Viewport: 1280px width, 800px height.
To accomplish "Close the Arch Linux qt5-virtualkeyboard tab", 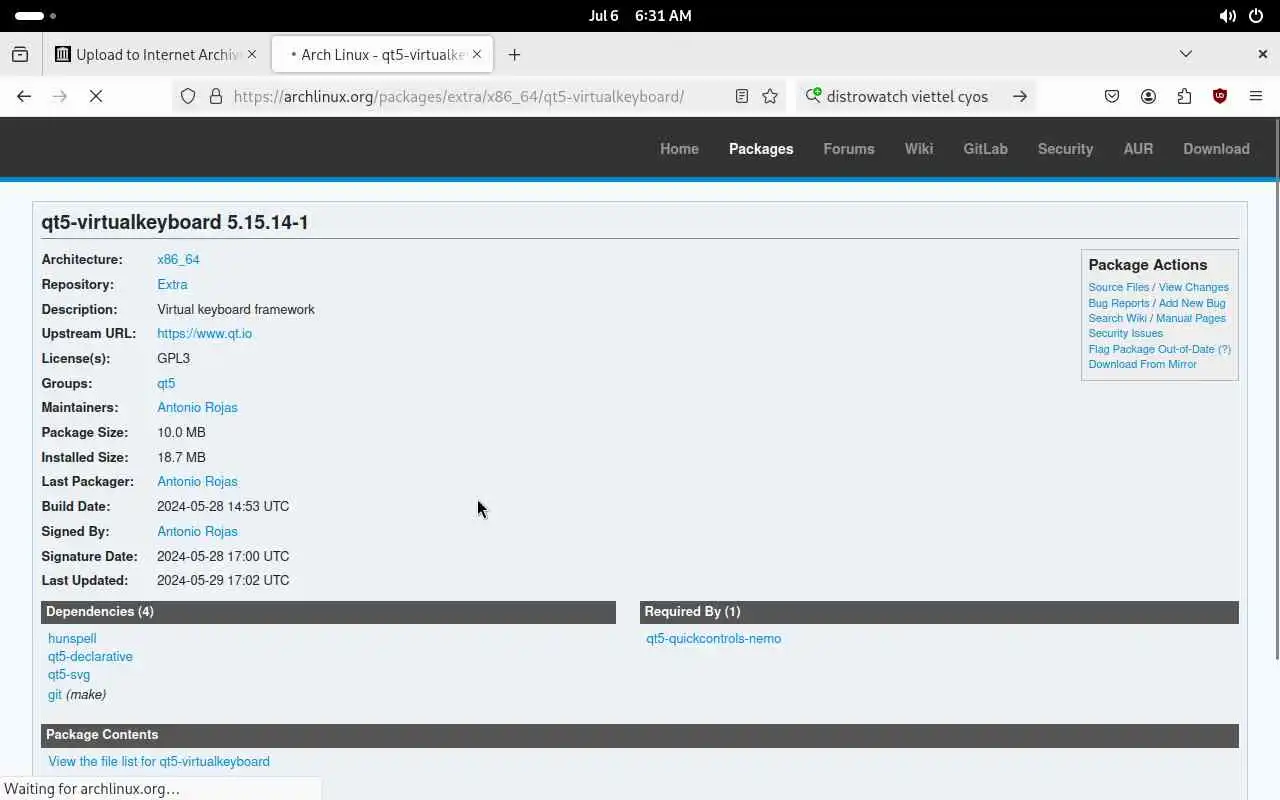I will [477, 54].
